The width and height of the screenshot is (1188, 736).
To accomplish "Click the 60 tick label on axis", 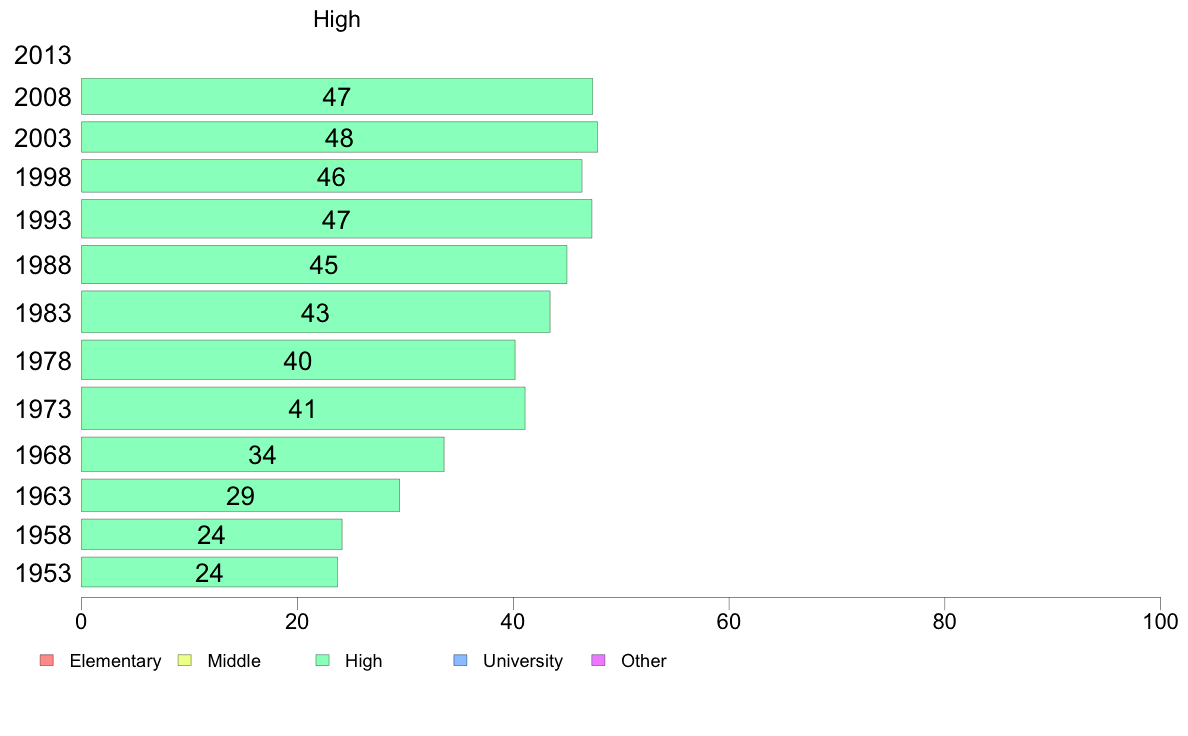I will coord(729,622).
